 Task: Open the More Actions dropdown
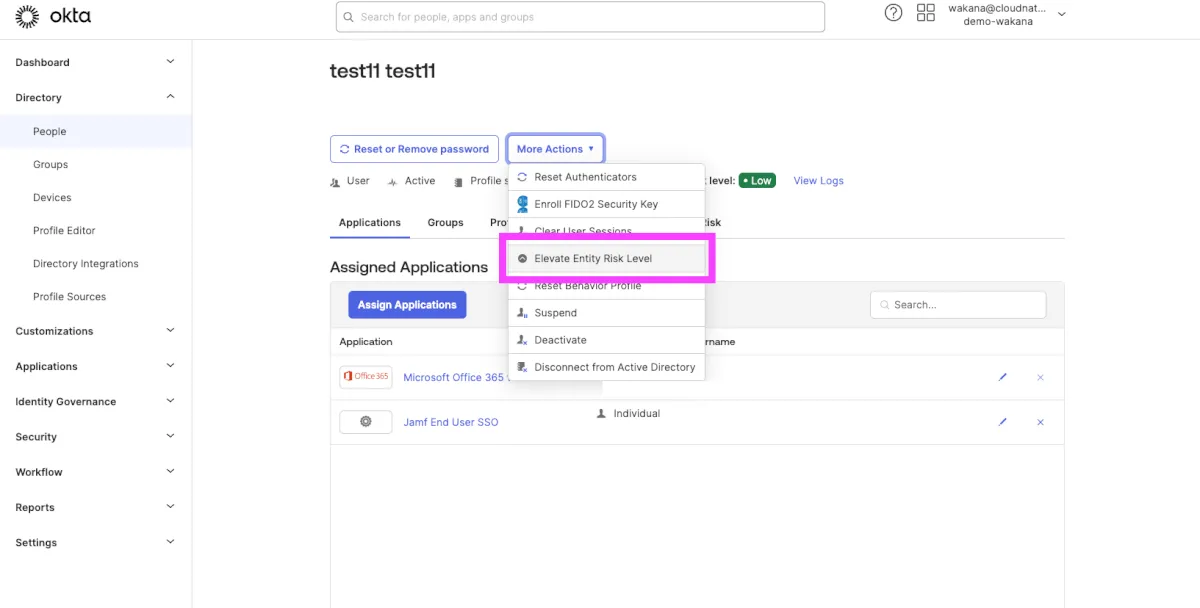click(x=555, y=149)
